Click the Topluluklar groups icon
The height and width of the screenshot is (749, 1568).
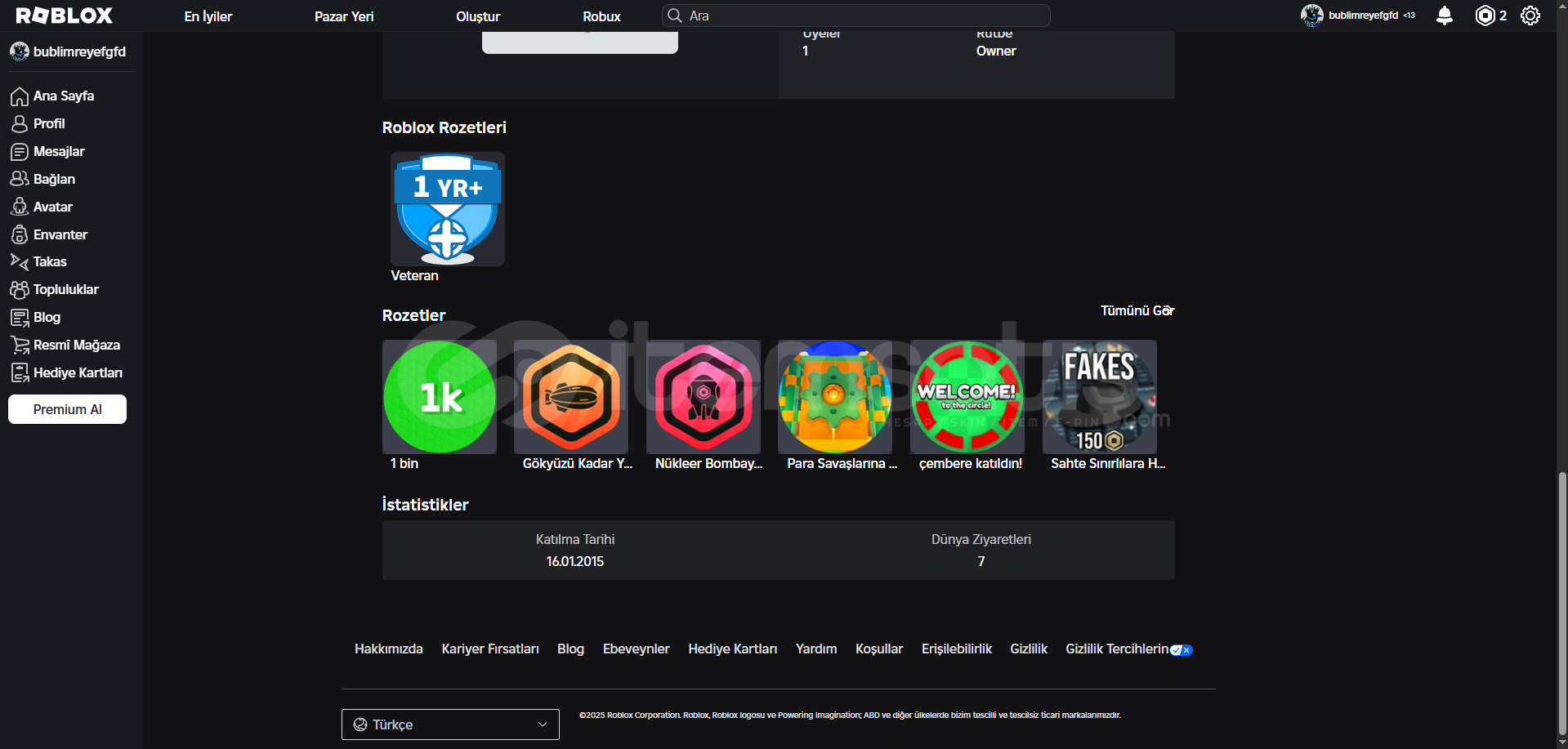click(x=20, y=290)
